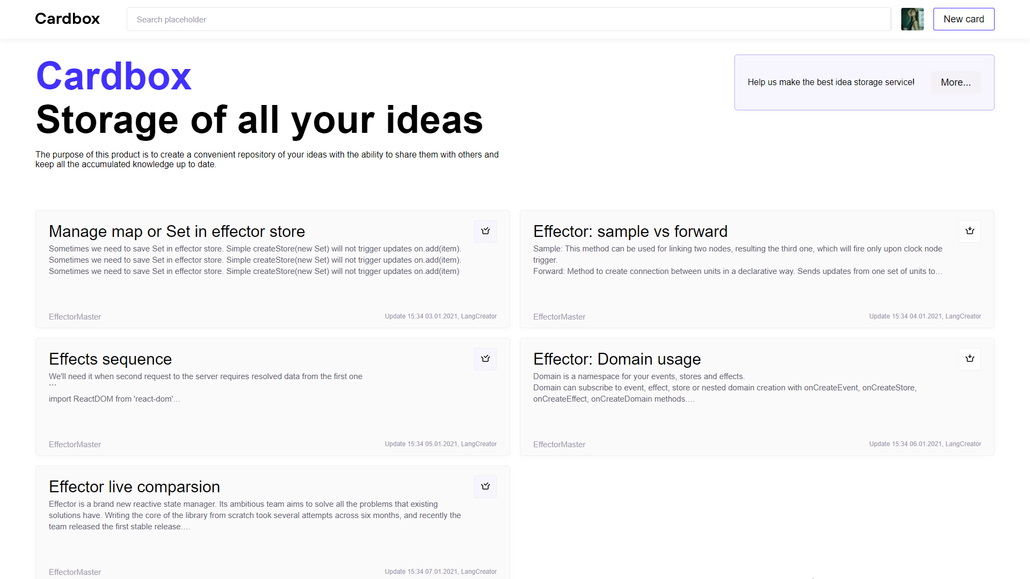Image resolution: width=1030 pixels, height=579 pixels.
Task: Focus the Search placeholder input field
Action: 508,19
